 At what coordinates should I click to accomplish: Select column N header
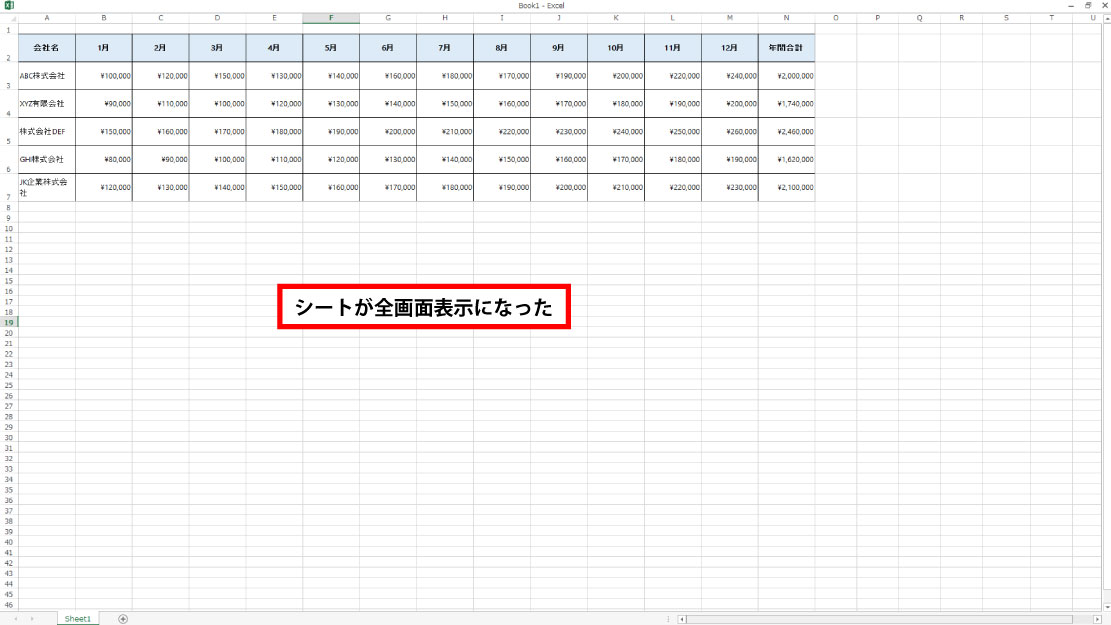(x=786, y=18)
